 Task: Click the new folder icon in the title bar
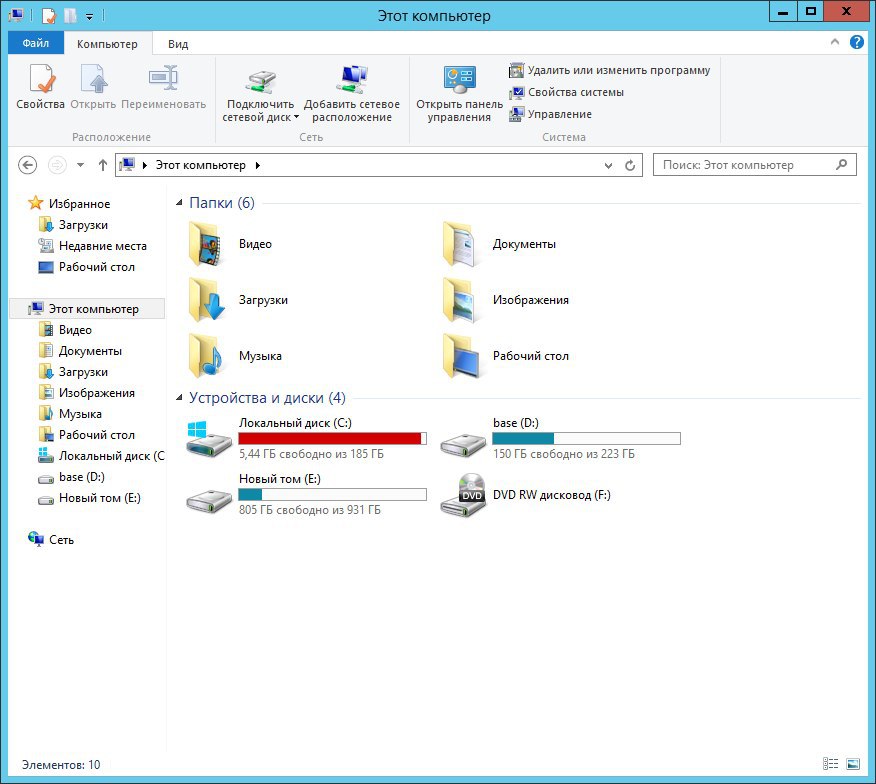pos(71,16)
